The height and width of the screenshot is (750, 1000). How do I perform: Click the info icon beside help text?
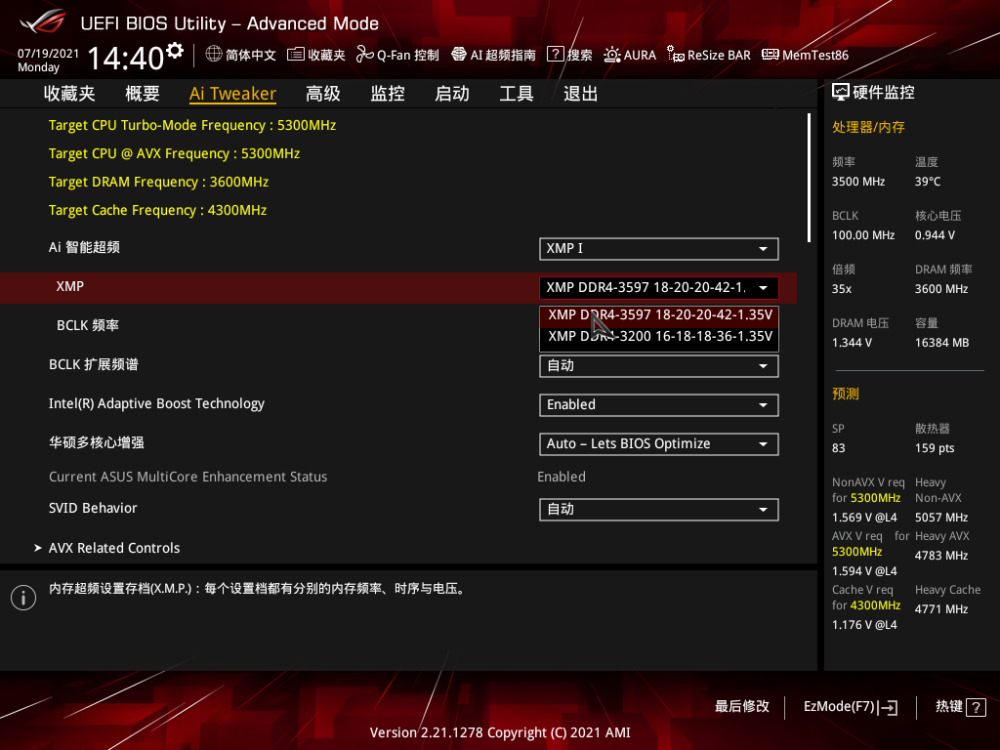24,598
